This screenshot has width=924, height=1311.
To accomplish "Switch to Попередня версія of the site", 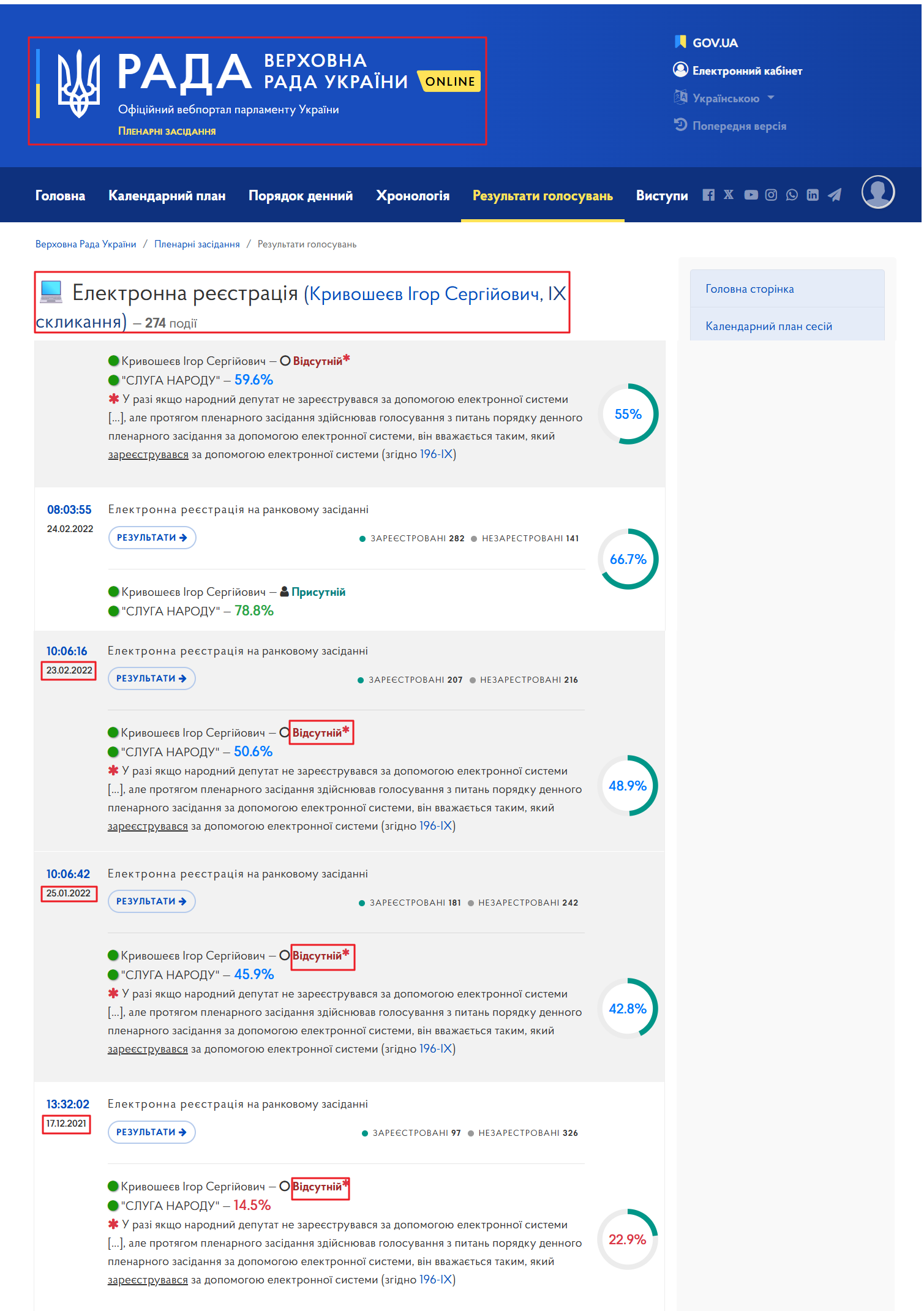I will tap(730, 126).
